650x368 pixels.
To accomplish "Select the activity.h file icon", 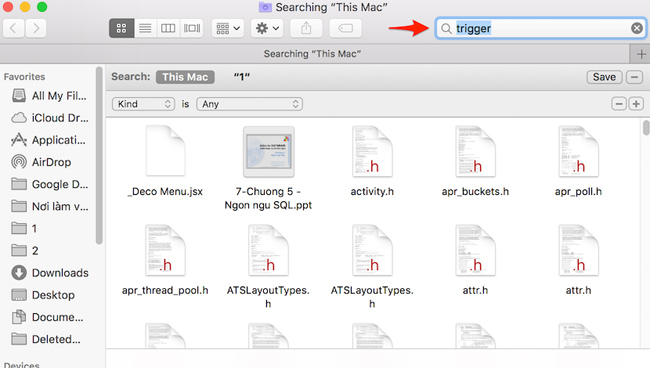I will (x=372, y=151).
